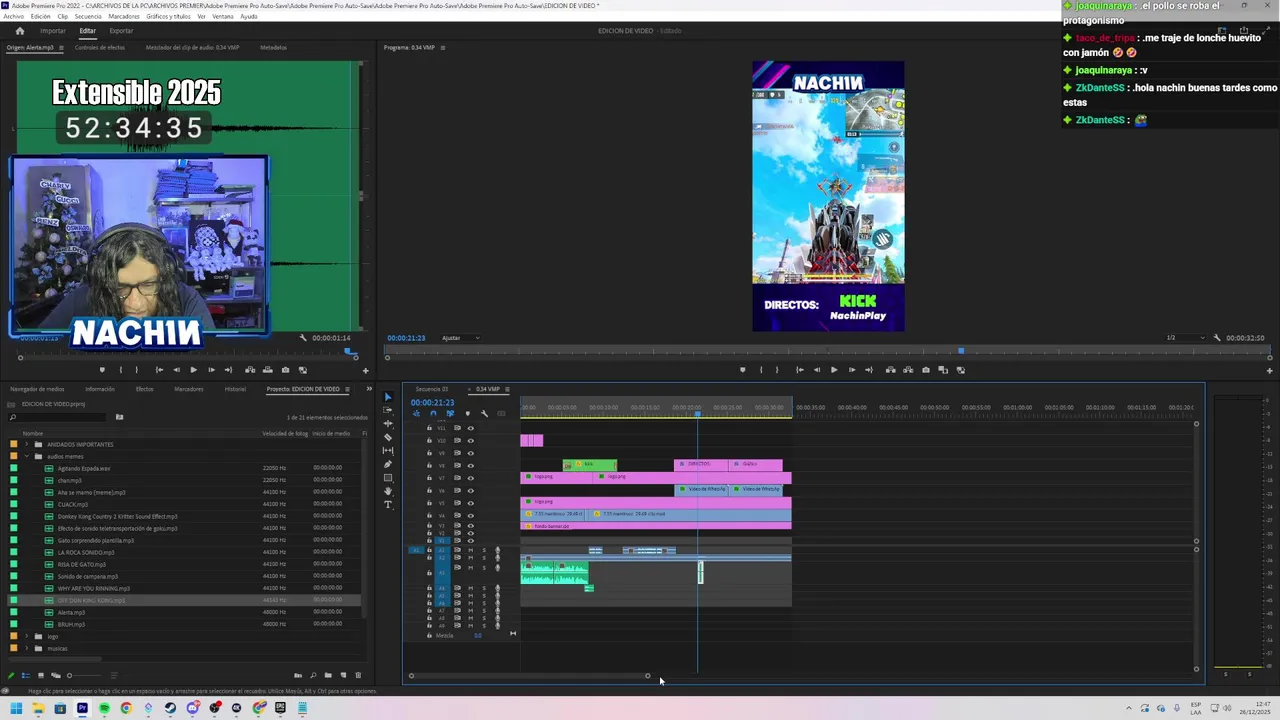
Task: Toggle sync lock on track V4
Action: pos(457,516)
